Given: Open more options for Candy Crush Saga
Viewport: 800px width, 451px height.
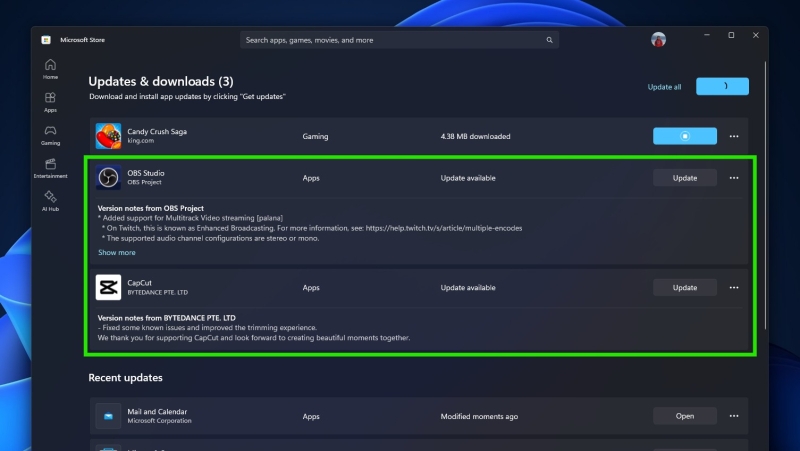Looking at the screenshot, I should [x=734, y=136].
